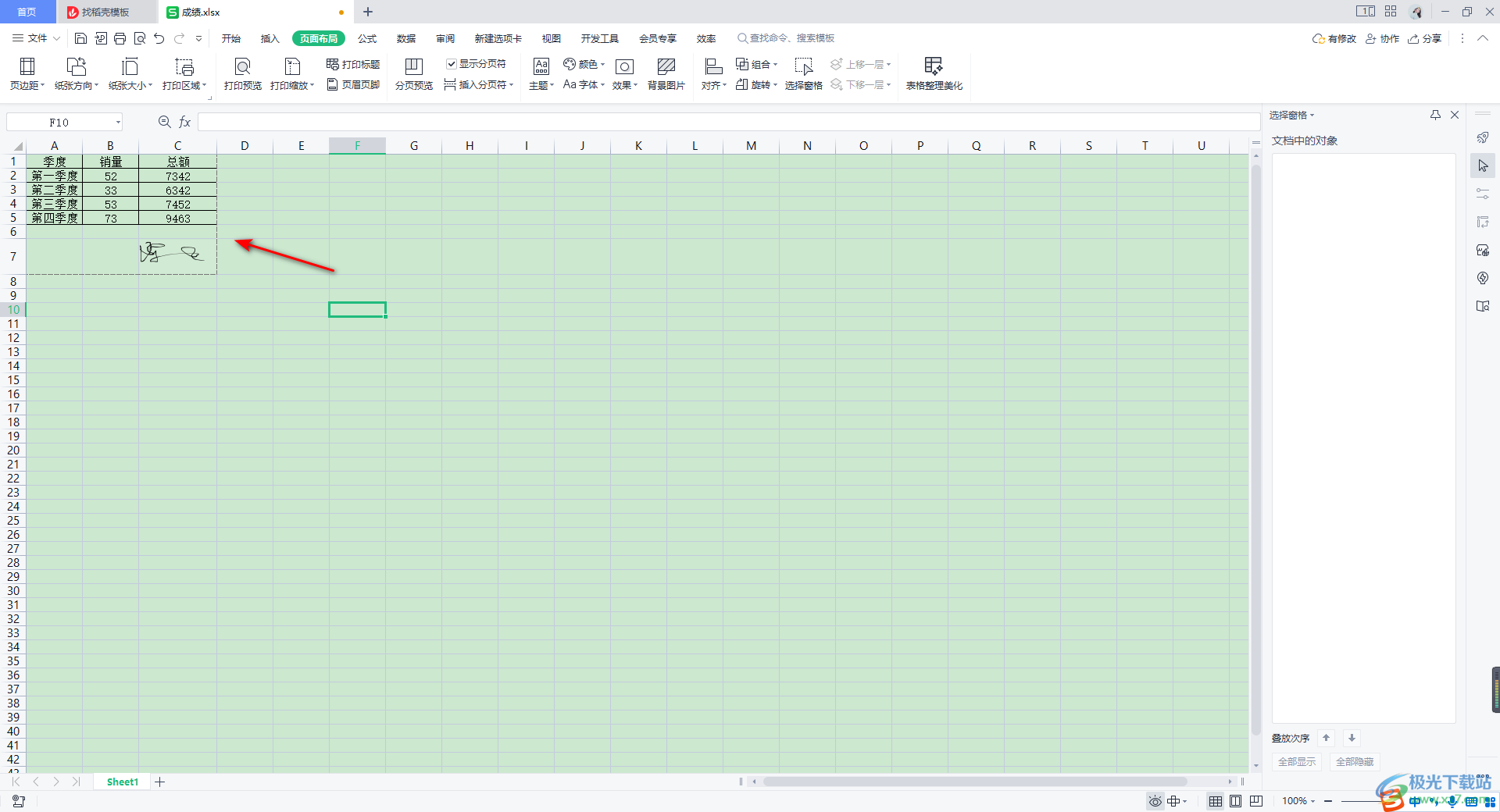1500x812 pixels.
Task: Open the 公式 (Formulas) ribbon tab
Action: [x=367, y=38]
